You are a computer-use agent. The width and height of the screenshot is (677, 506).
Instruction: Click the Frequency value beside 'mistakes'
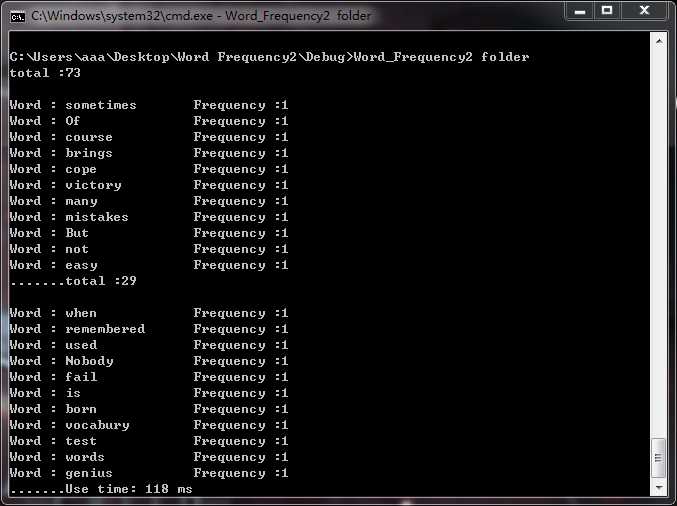(240, 217)
